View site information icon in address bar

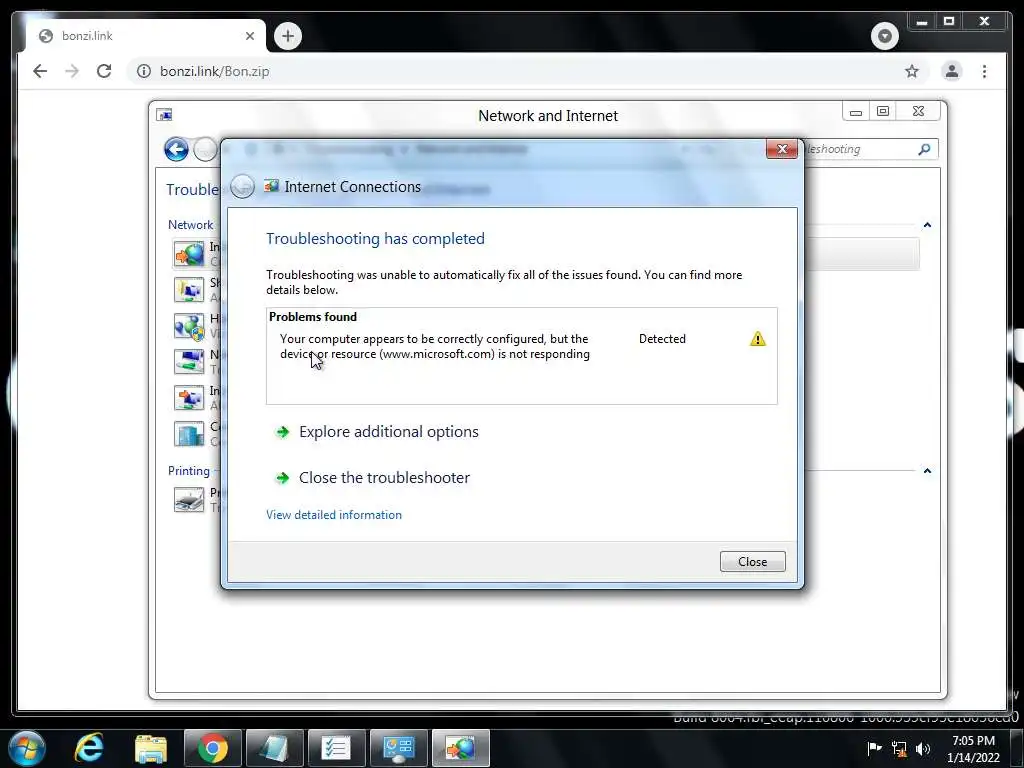(x=144, y=71)
